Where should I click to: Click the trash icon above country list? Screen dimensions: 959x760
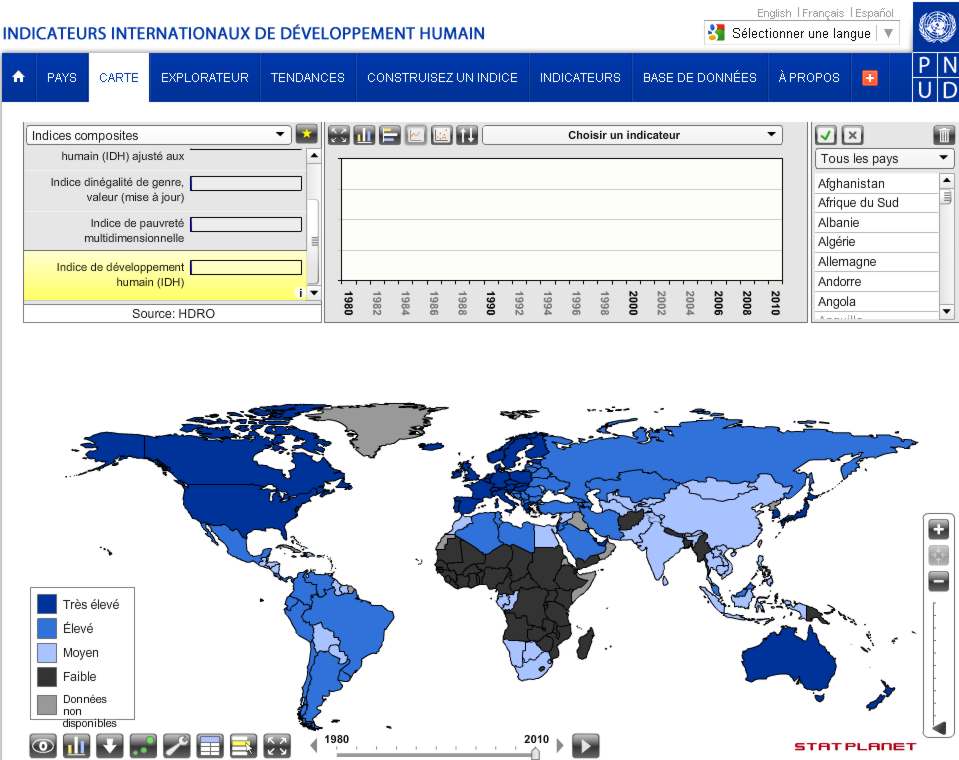(x=943, y=135)
